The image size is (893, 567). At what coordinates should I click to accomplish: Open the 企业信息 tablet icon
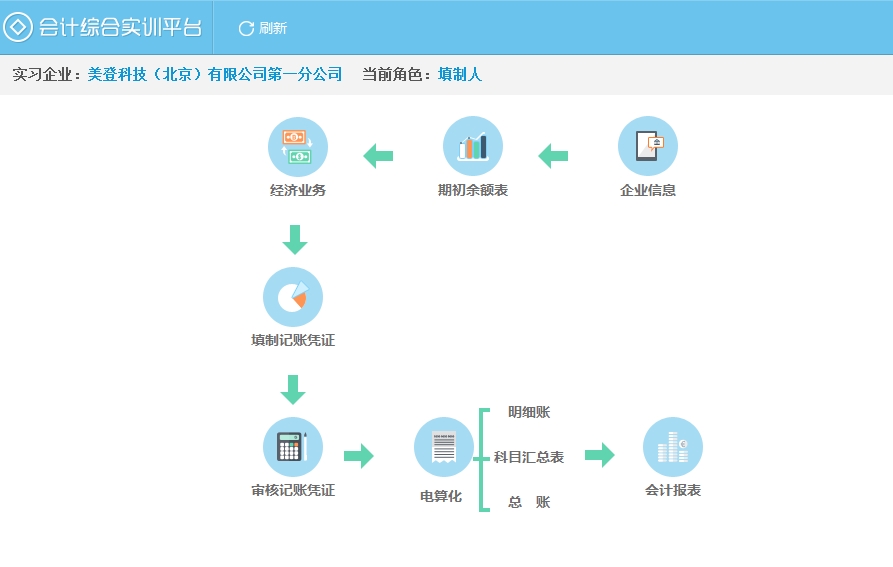[x=647, y=147]
